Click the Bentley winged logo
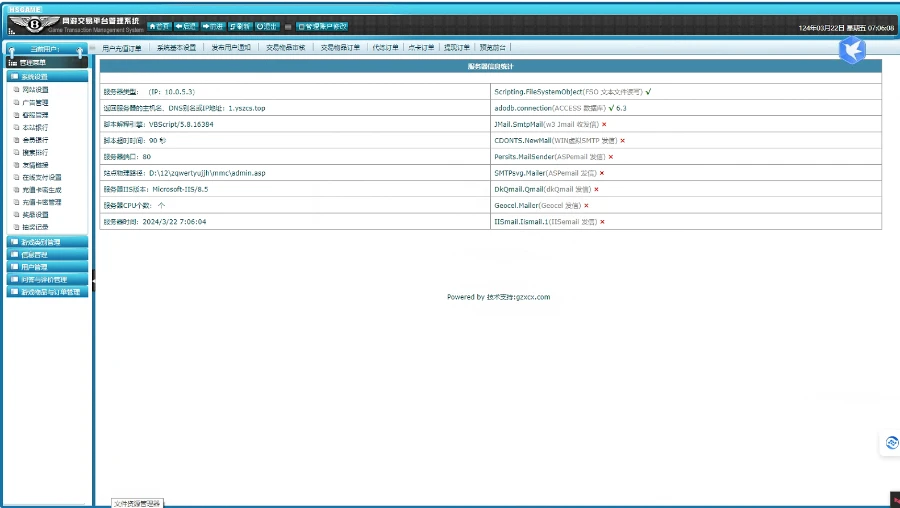This screenshot has height=508, width=900. point(33,23)
